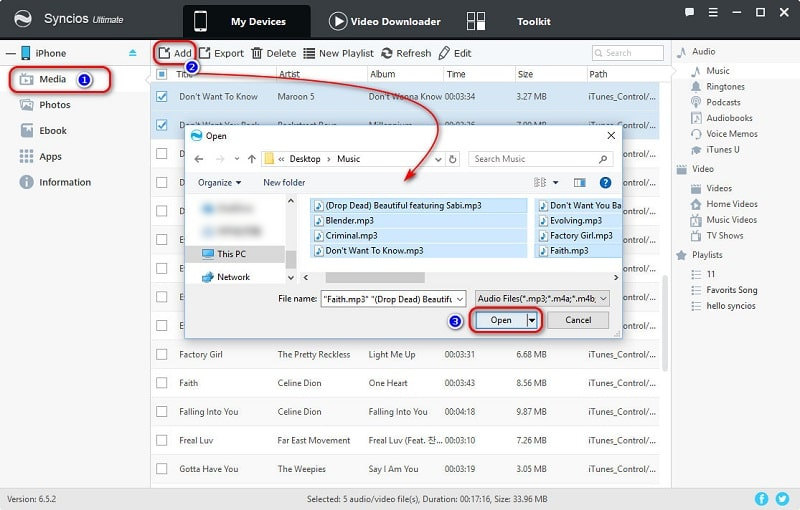Viewport: 800px width, 510px height.
Task: Check the Factory Girl song checkbox
Action: [162, 354]
